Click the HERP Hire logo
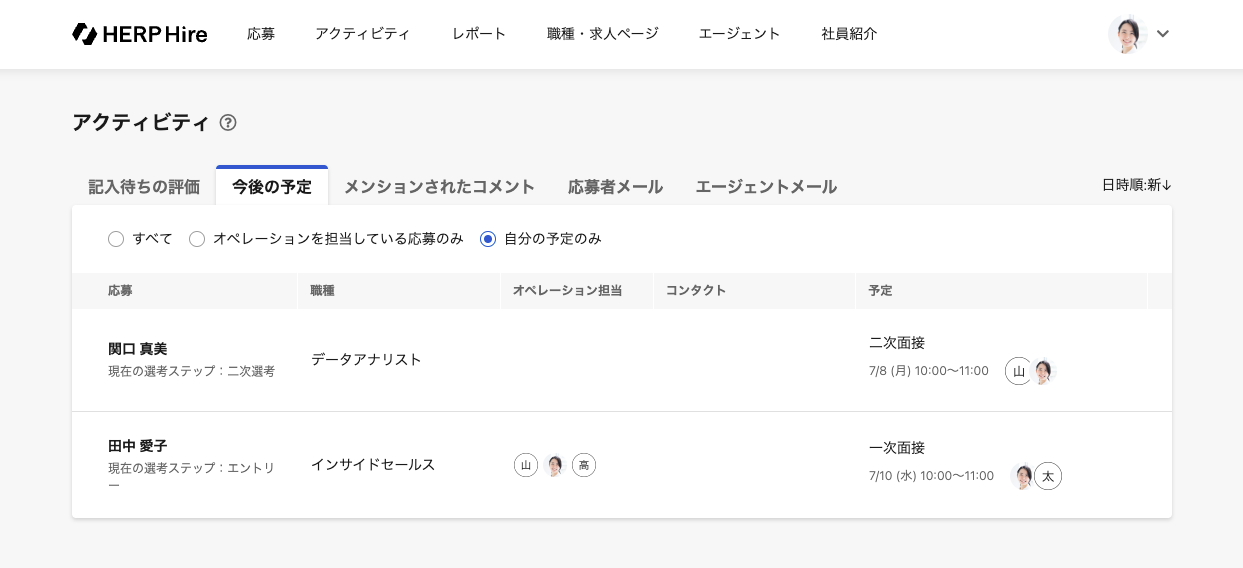 140,34
